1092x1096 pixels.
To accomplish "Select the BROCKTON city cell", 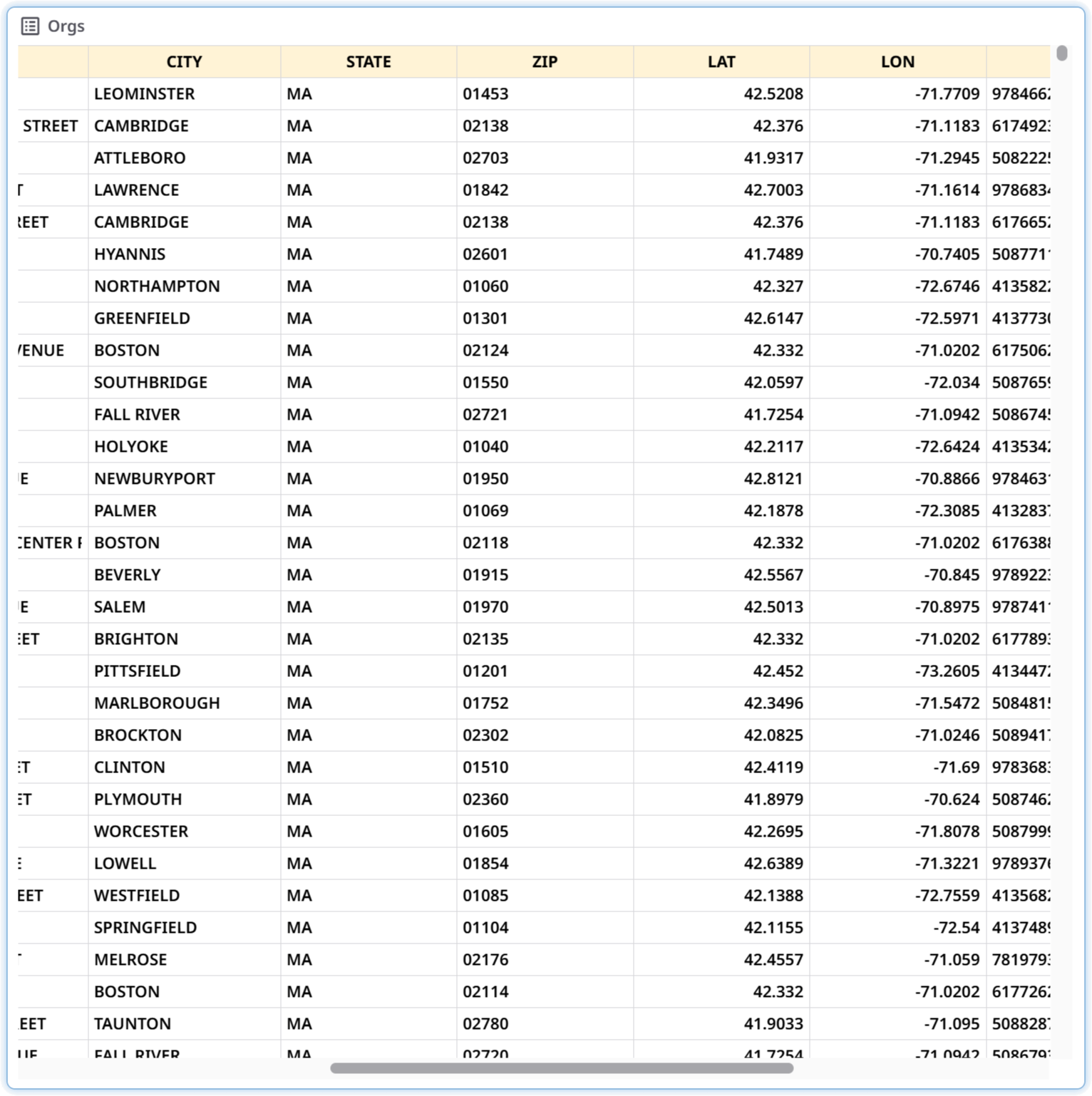I will coord(185,735).
